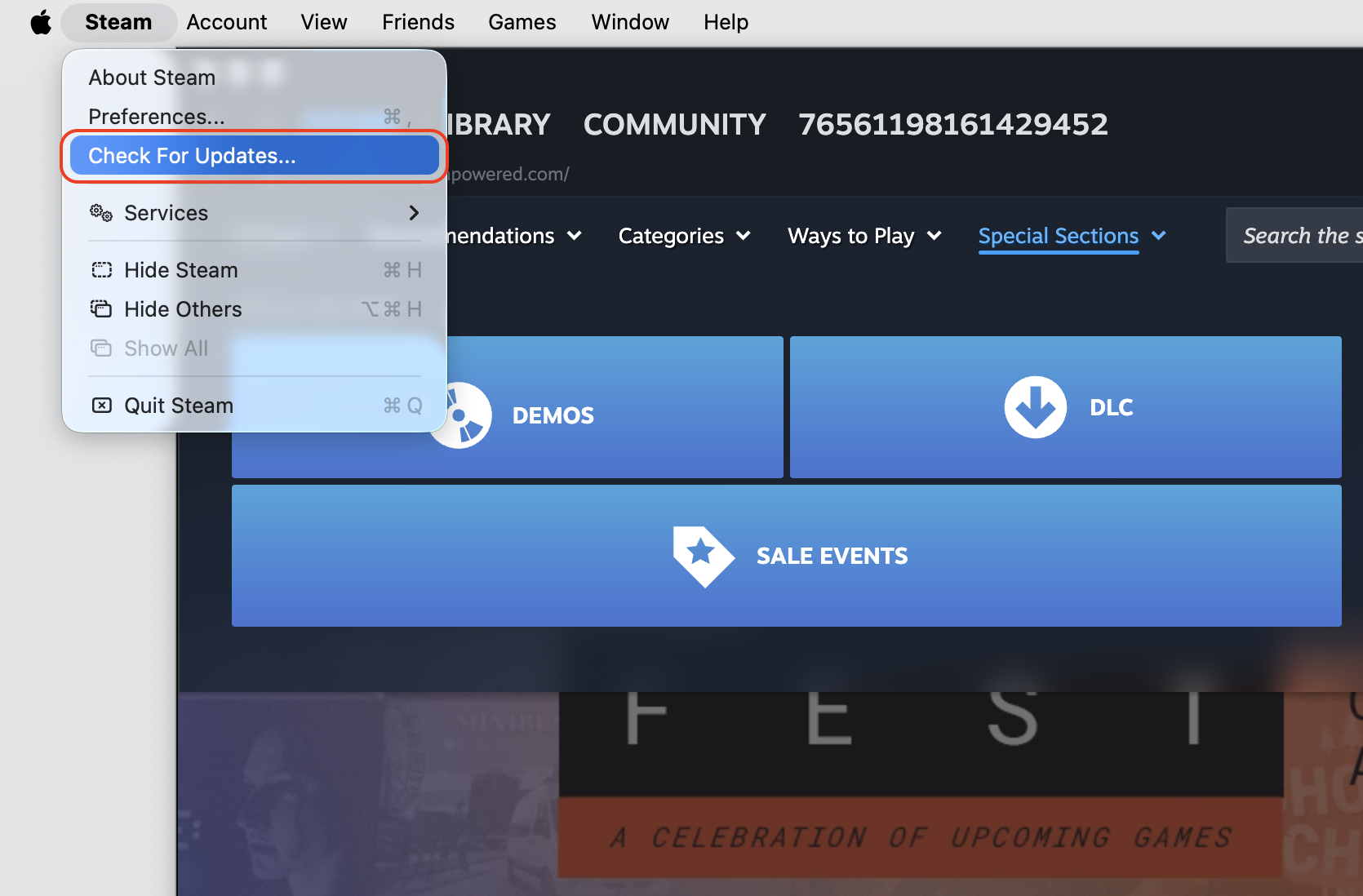
Task: Expand the Ways to Play dropdown
Action: pos(864,236)
